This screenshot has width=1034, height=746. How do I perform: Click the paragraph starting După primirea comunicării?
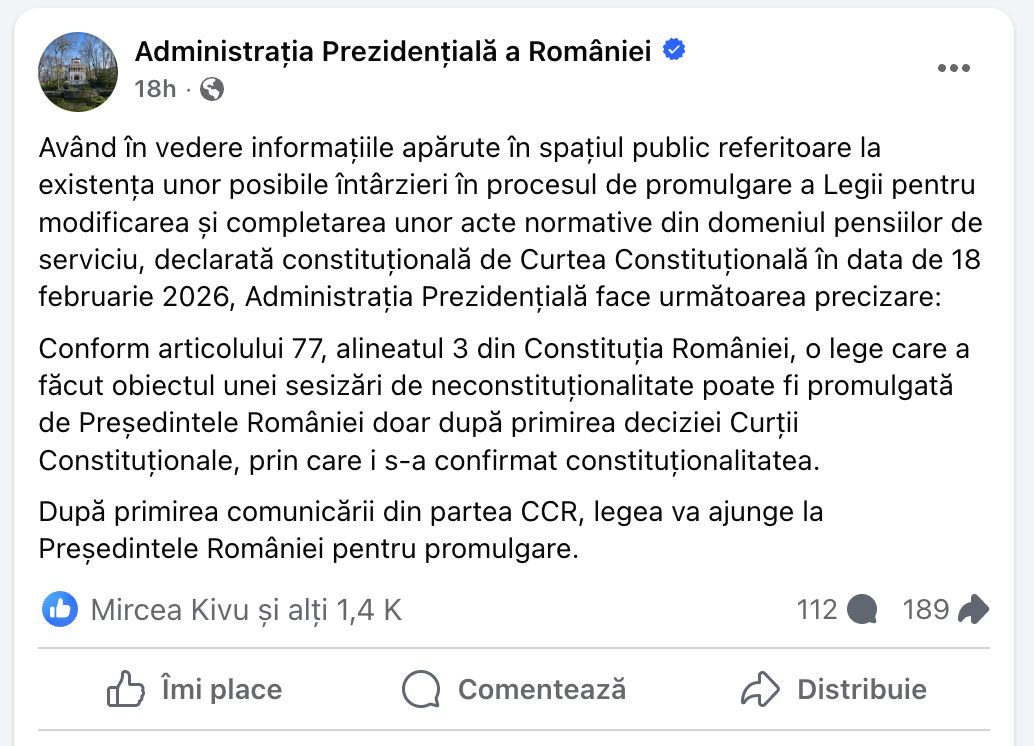pos(430,531)
